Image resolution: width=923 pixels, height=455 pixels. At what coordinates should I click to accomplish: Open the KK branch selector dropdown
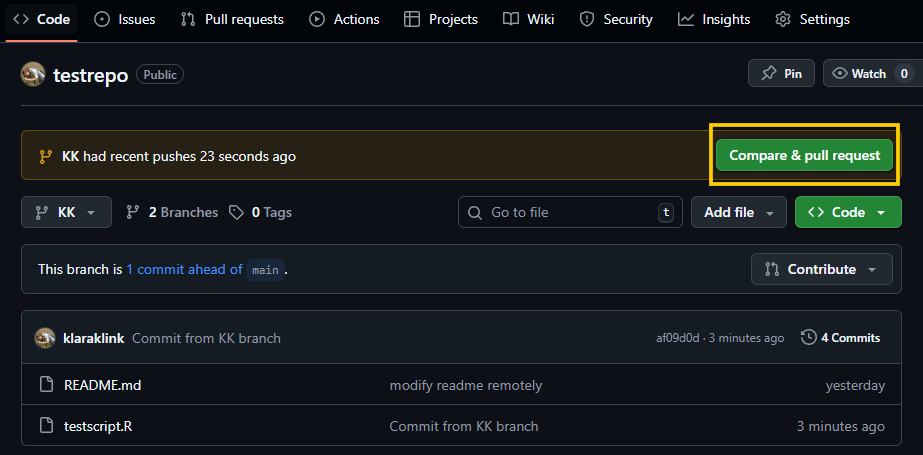pyautogui.click(x=66, y=212)
